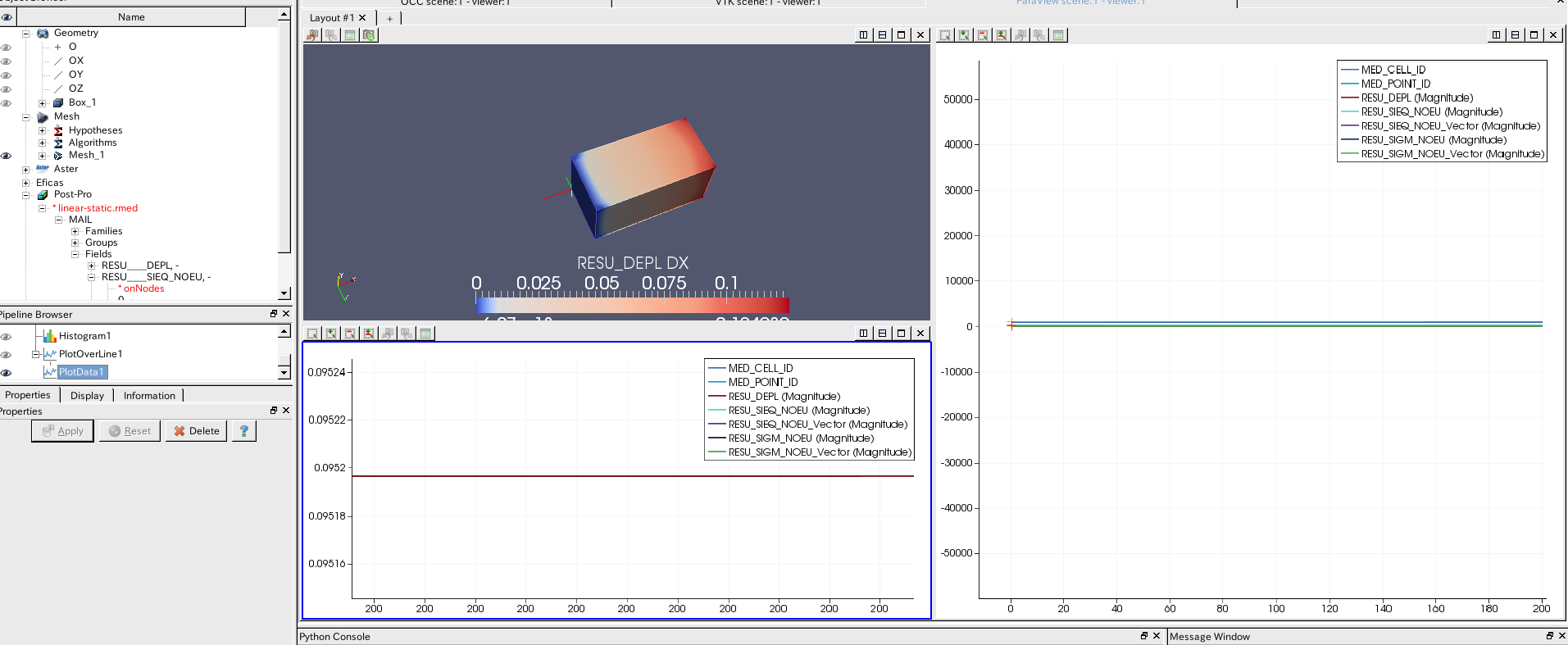Viewport: 1568px width, 645px height.
Task: Collapse the Geometry tree node
Action: coord(26,34)
